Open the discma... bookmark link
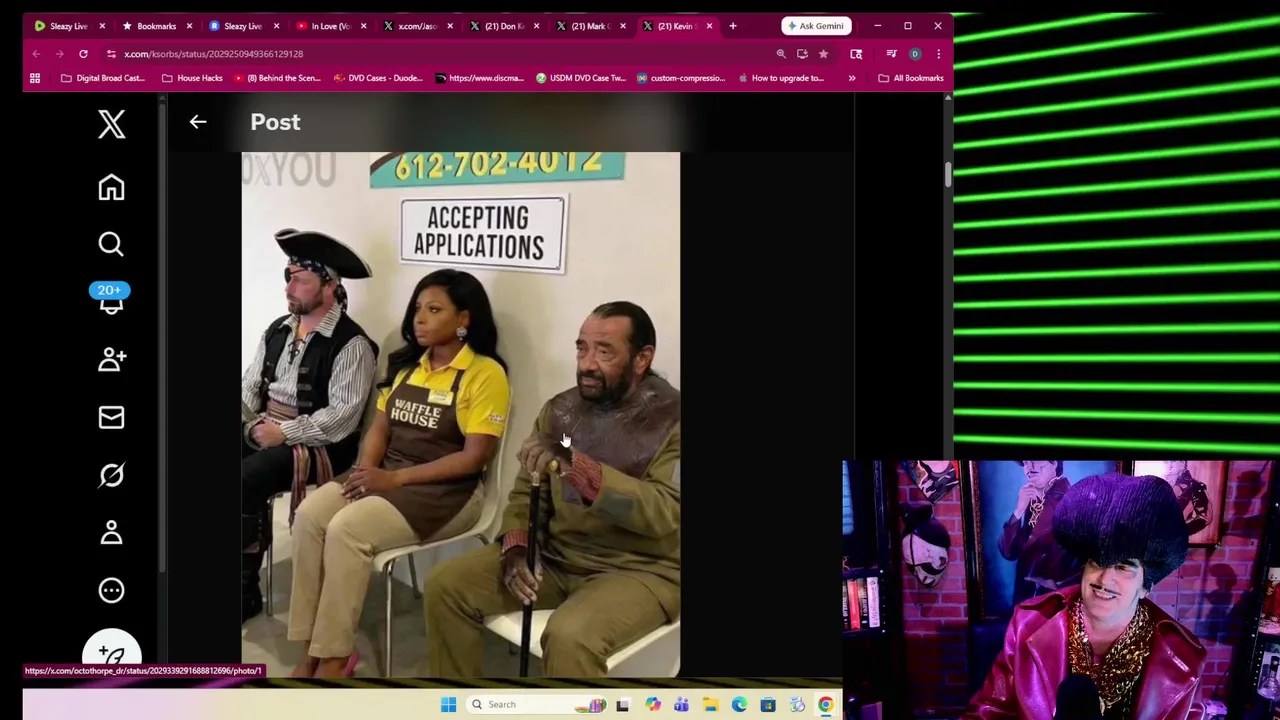The width and height of the screenshot is (1280, 720). click(x=479, y=78)
